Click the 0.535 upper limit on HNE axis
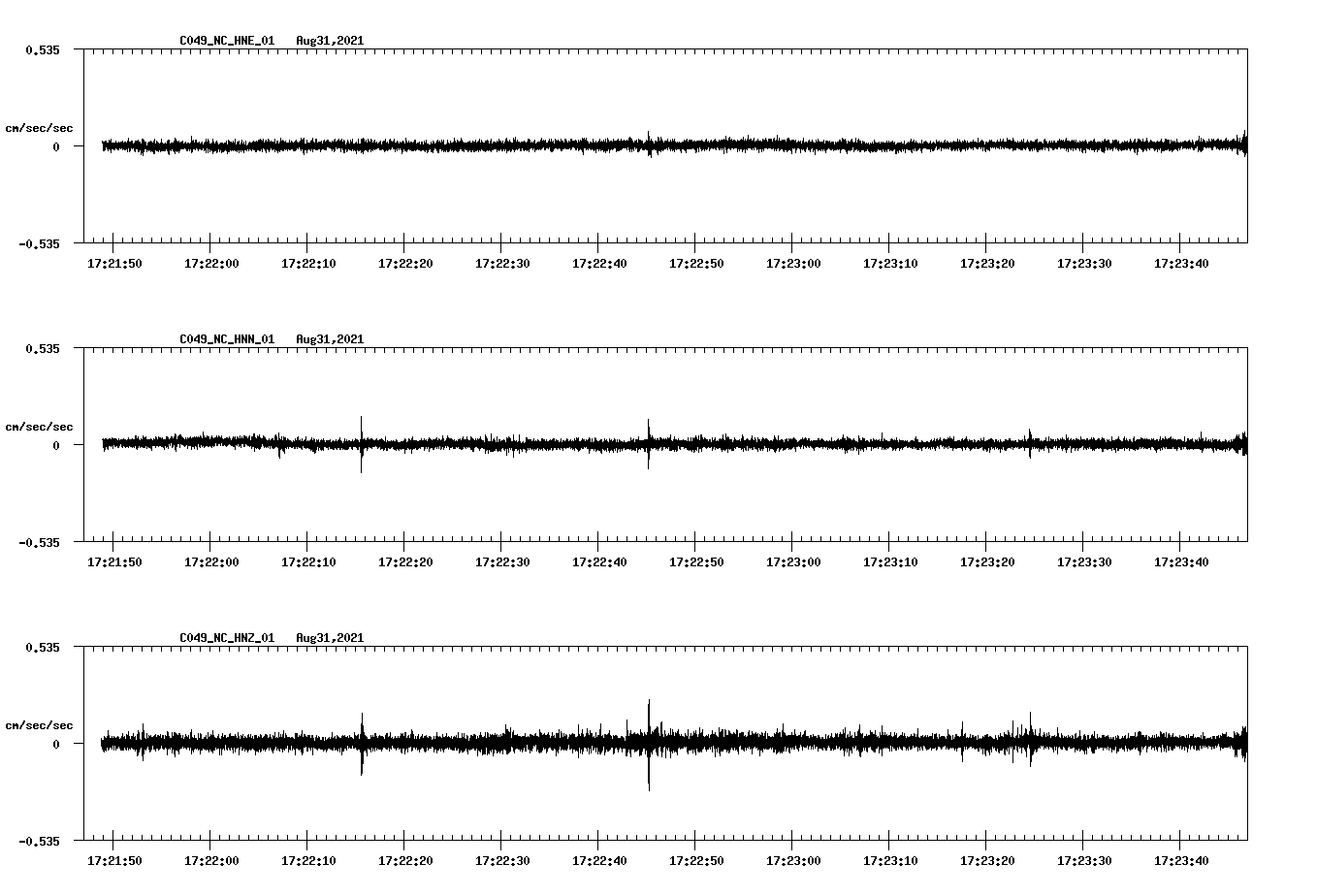 pyautogui.click(x=43, y=49)
